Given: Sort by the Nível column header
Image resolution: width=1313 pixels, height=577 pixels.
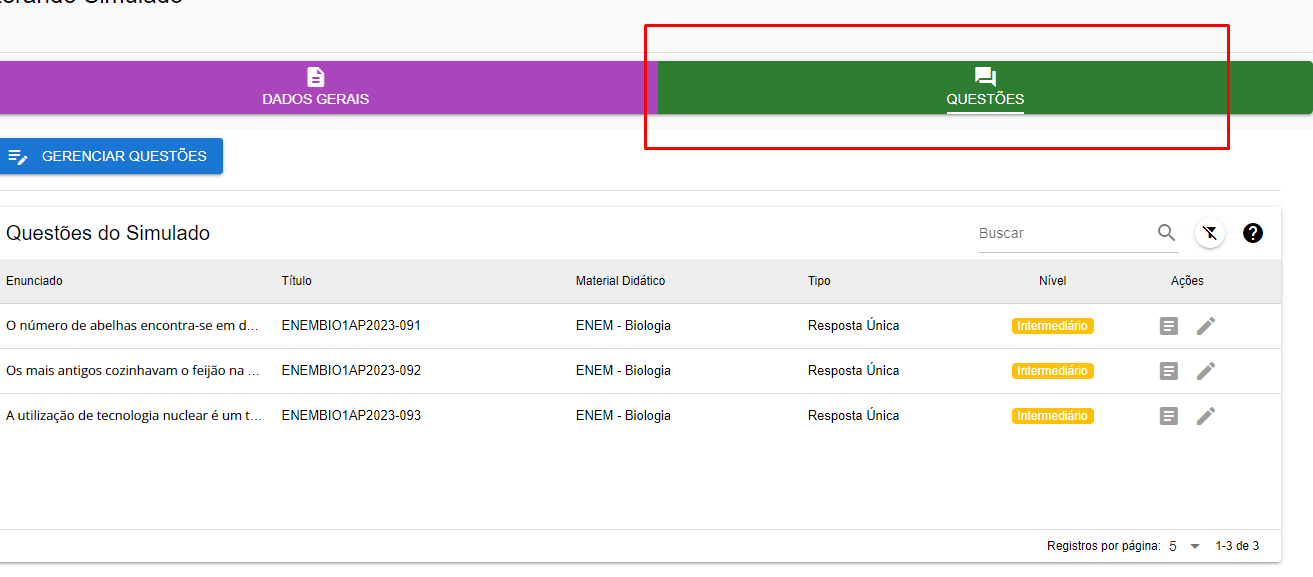Looking at the screenshot, I should pyautogui.click(x=1052, y=281).
